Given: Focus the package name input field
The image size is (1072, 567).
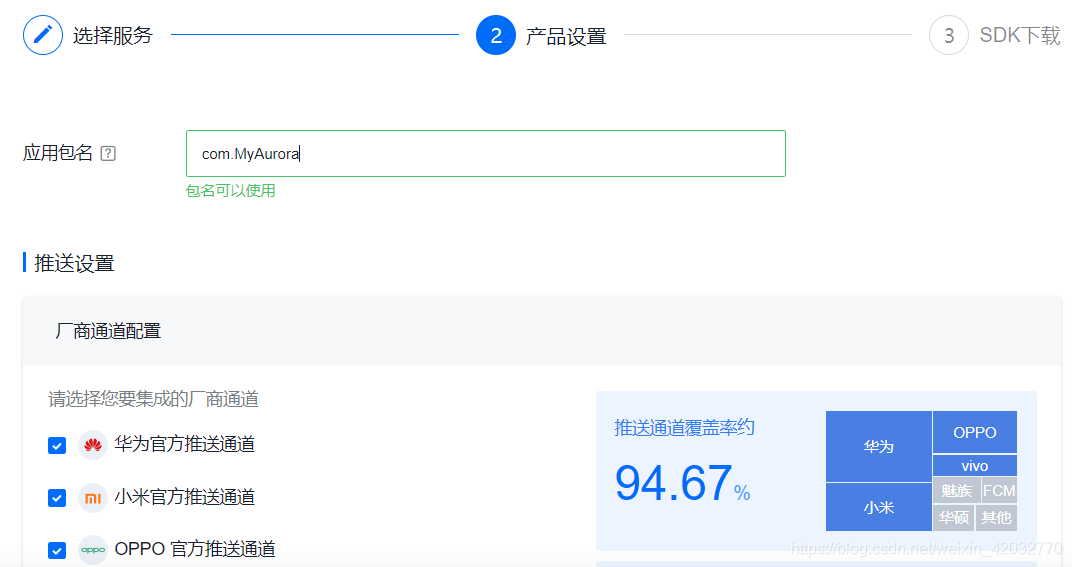Looking at the screenshot, I should click(x=485, y=153).
